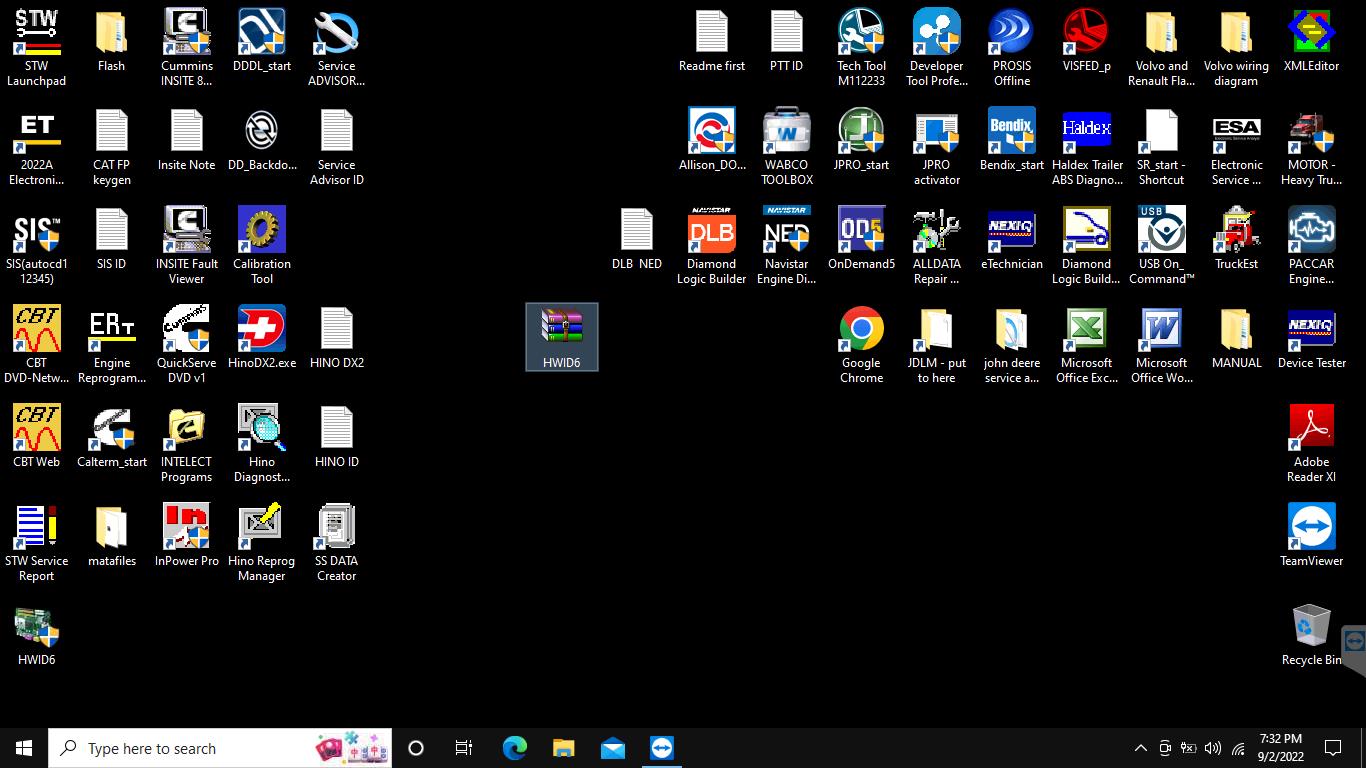Open the Action Center notifications
This screenshot has height=768, width=1366.
pyautogui.click(x=1333, y=748)
